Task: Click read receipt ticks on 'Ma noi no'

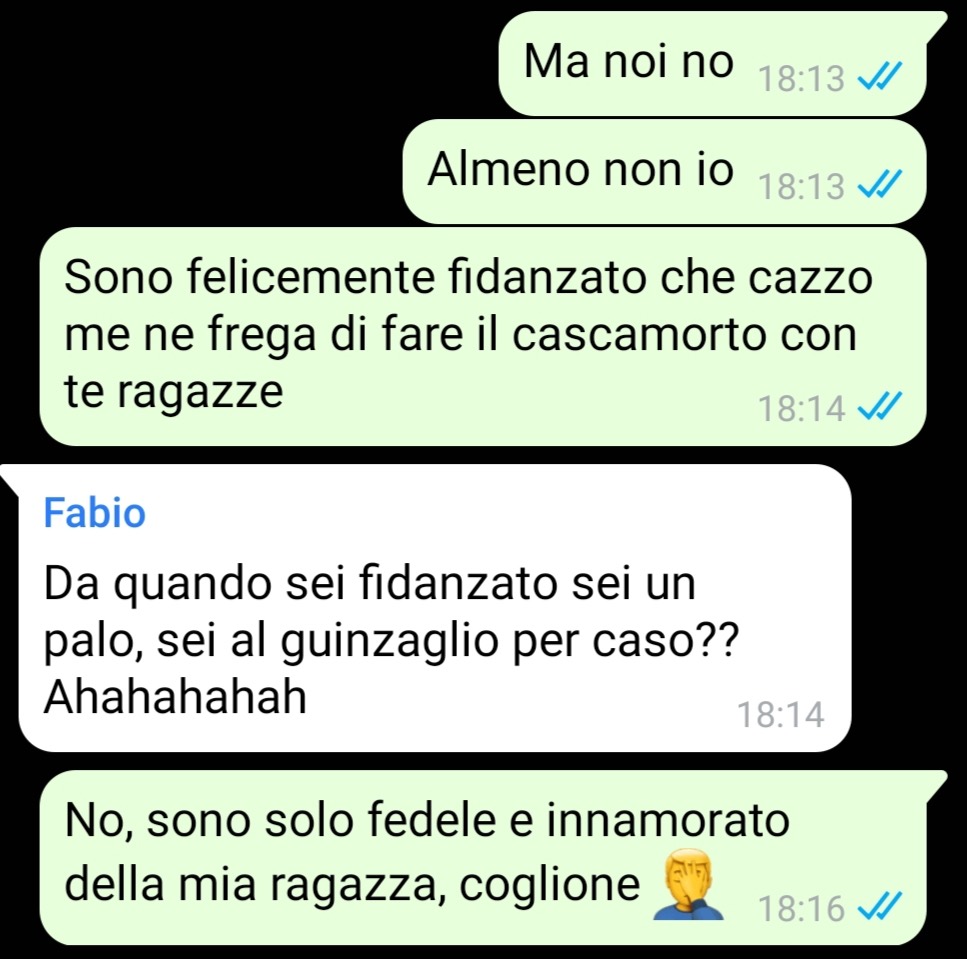Action: [x=881, y=76]
